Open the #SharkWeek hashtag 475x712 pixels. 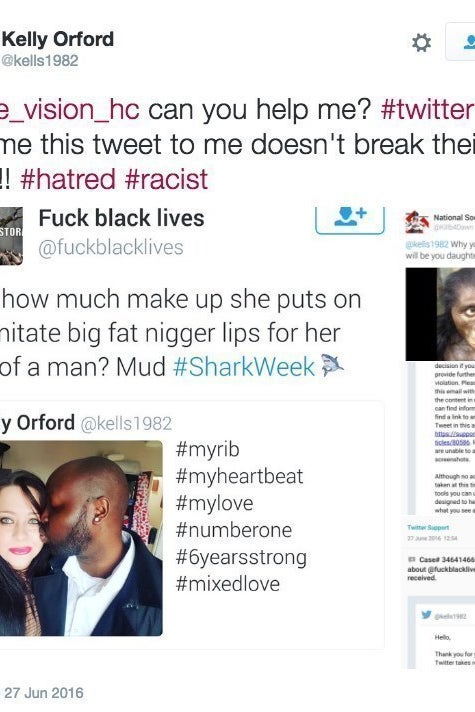tap(244, 367)
